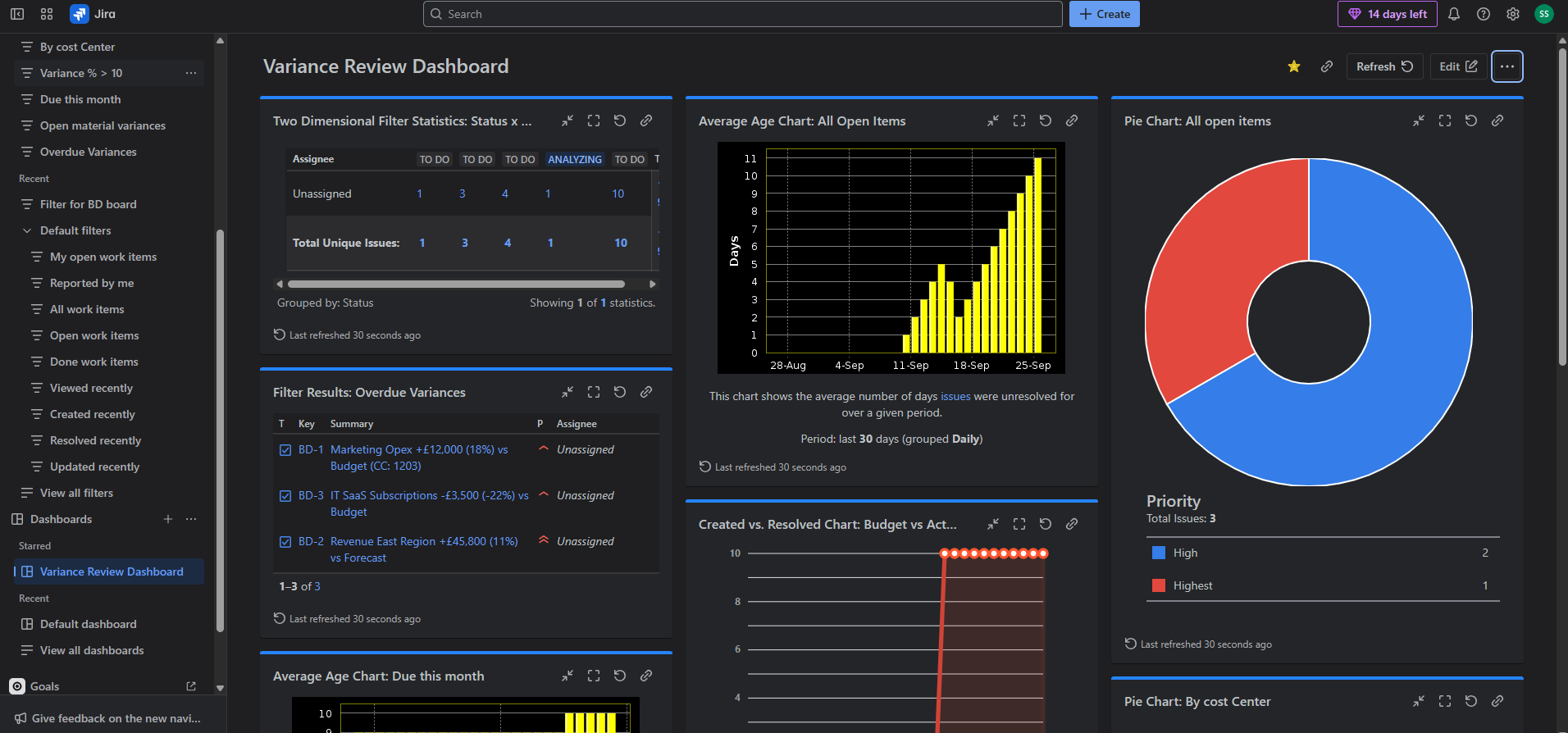Screen dimensions: 1568x733
Task: Refresh Filter Results: Overdue Variances gadget
Action: [620, 392]
